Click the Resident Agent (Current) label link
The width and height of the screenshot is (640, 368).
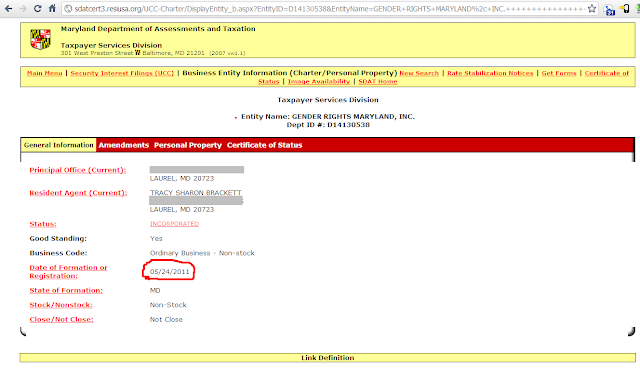pos(78,193)
